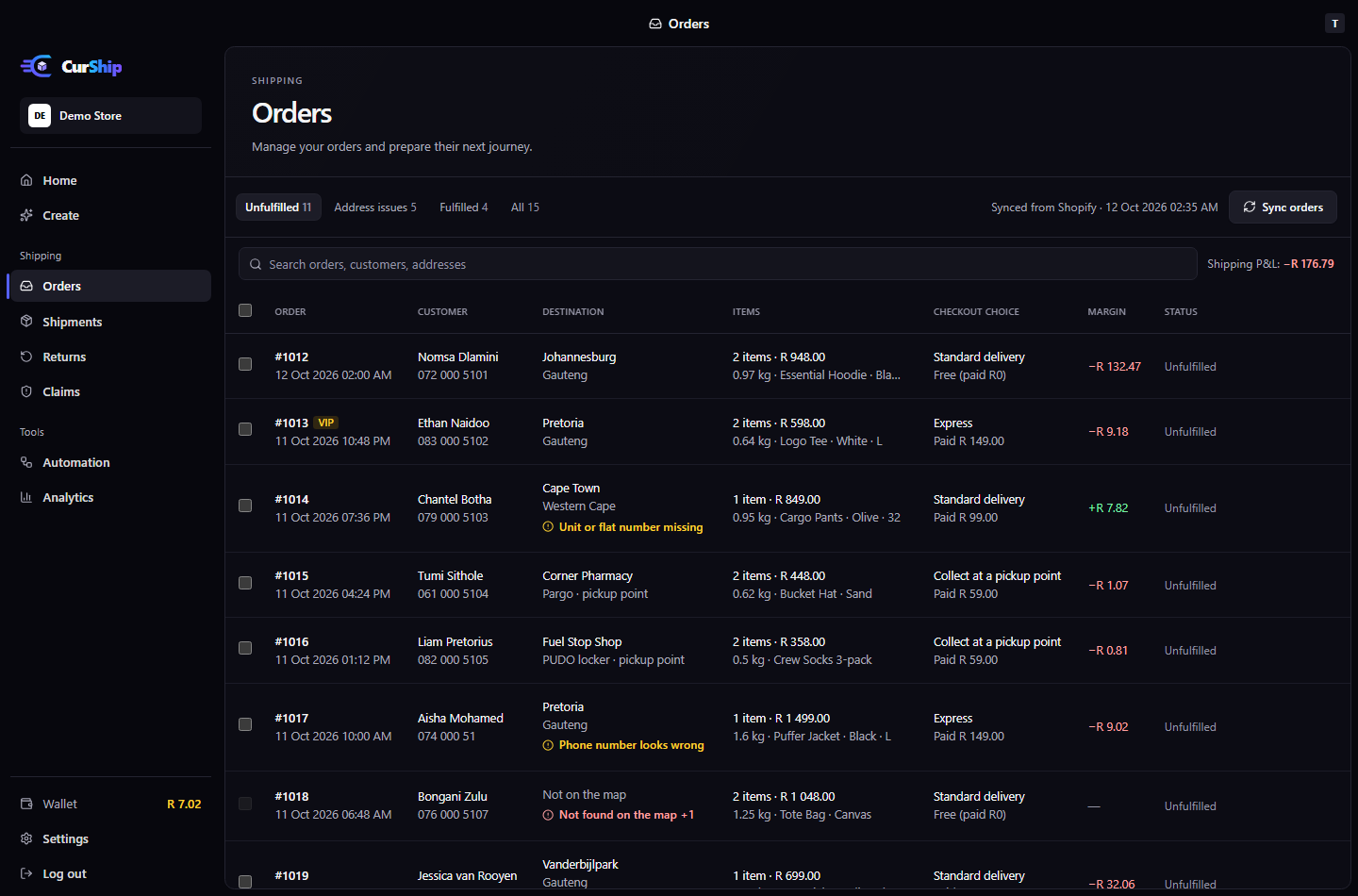The image size is (1358, 896).
Task: Open Returns in the sidebar
Action: tap(110, 357)
